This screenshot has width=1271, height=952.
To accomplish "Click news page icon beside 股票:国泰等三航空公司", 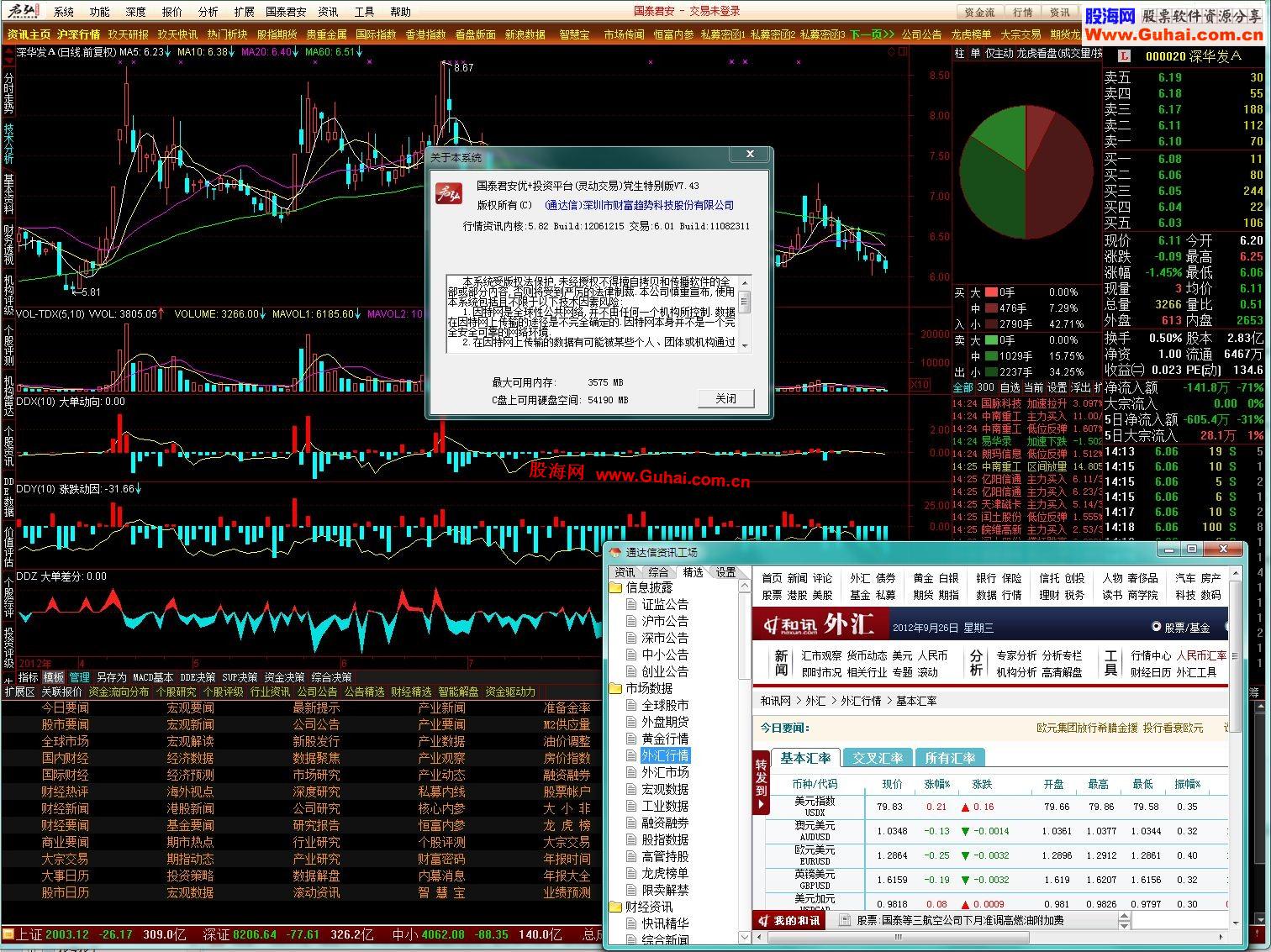I will pyautogui.click(x=846, y=920).
